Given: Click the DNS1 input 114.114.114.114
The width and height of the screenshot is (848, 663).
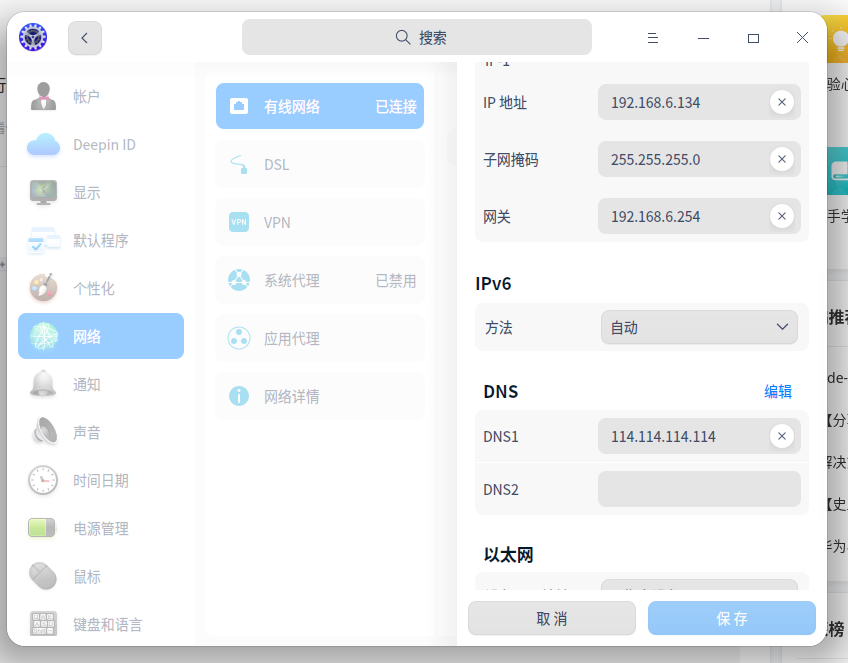Looking at the screenshot, I should (699, 436).
